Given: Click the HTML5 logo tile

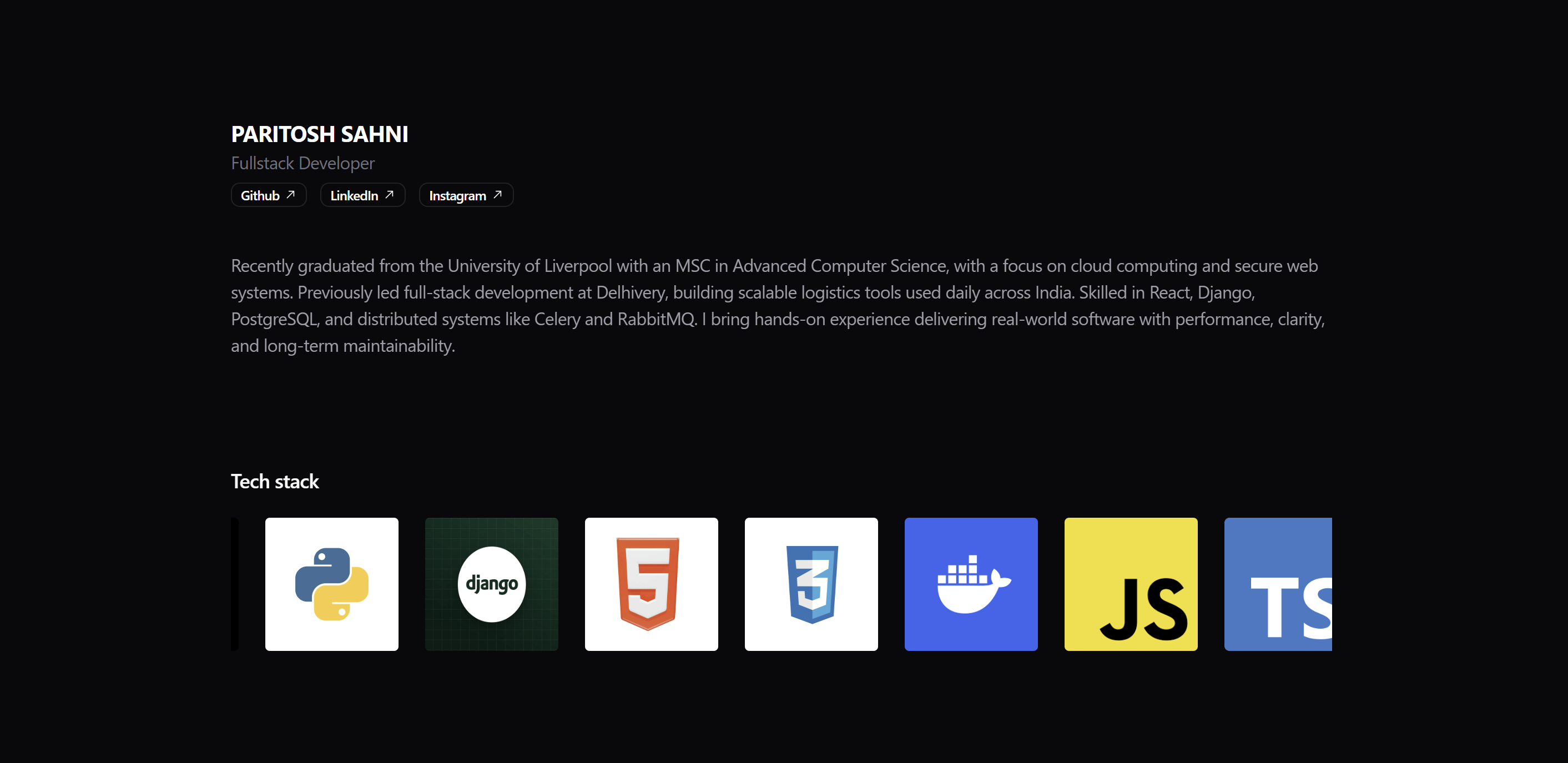Looking at the screenshot, I should 651,584.
